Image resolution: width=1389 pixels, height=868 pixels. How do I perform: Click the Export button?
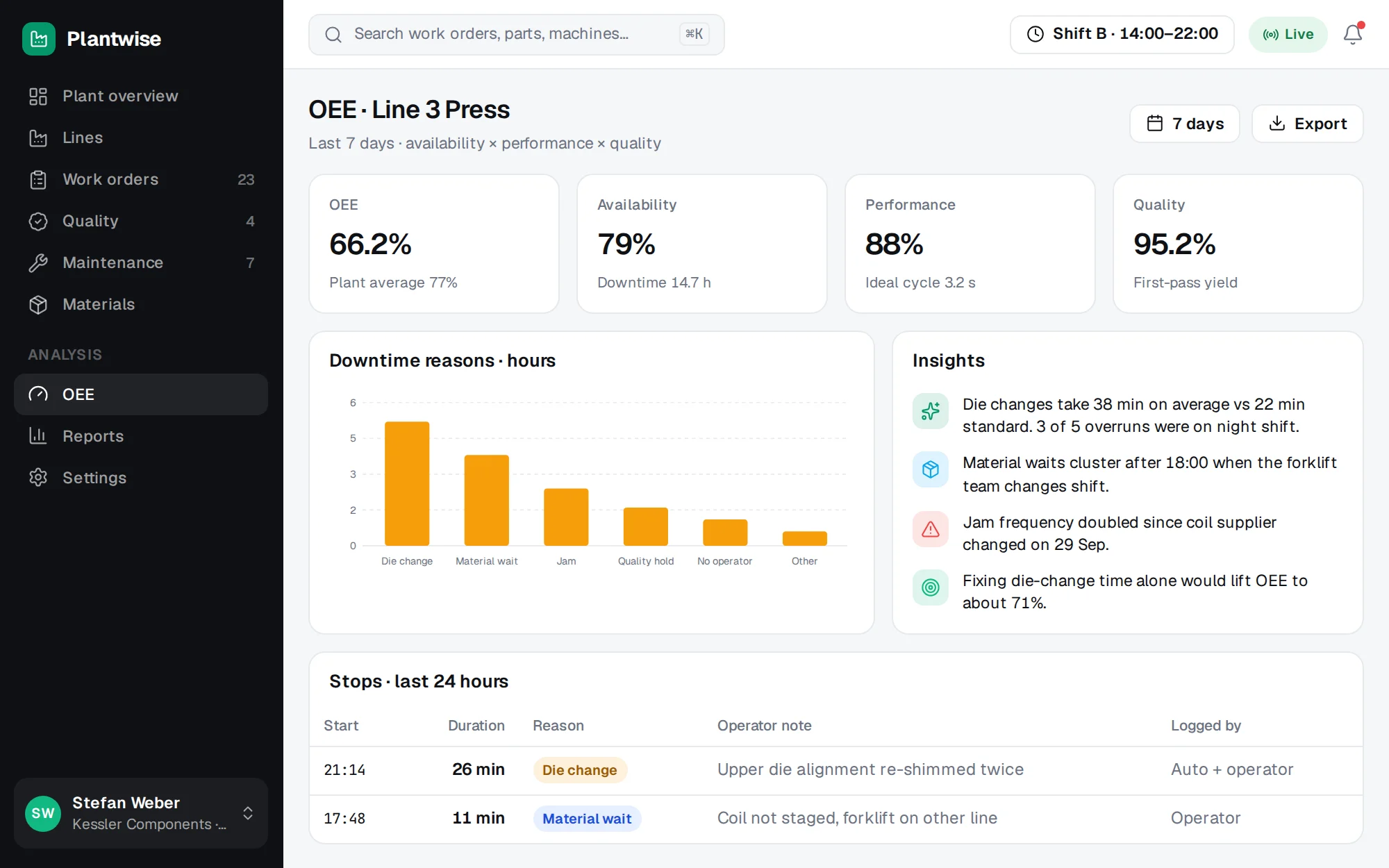pos(1308,124)
